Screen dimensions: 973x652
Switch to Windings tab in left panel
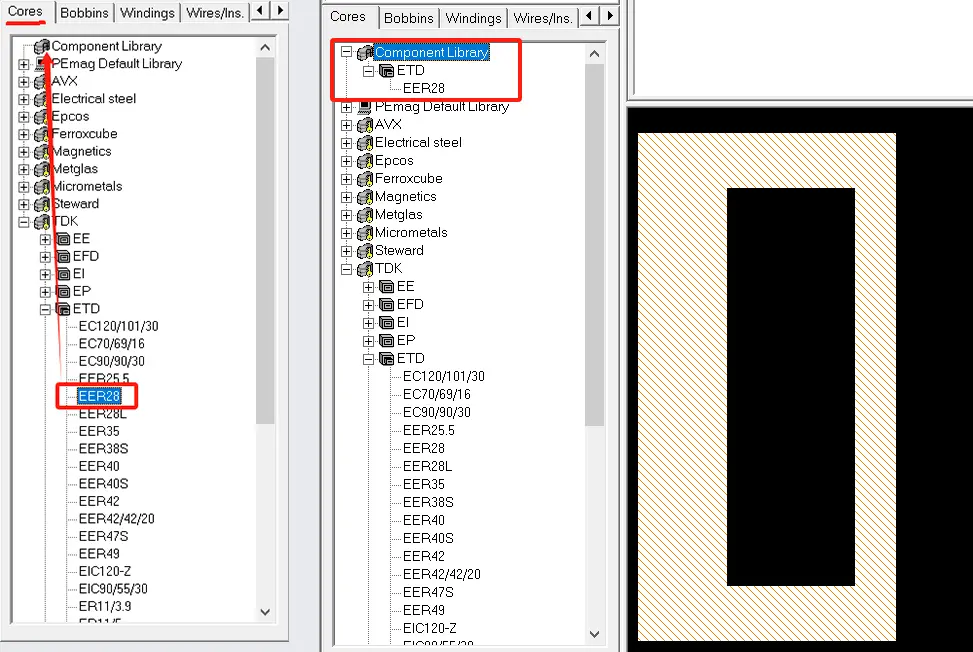(147, 13)
